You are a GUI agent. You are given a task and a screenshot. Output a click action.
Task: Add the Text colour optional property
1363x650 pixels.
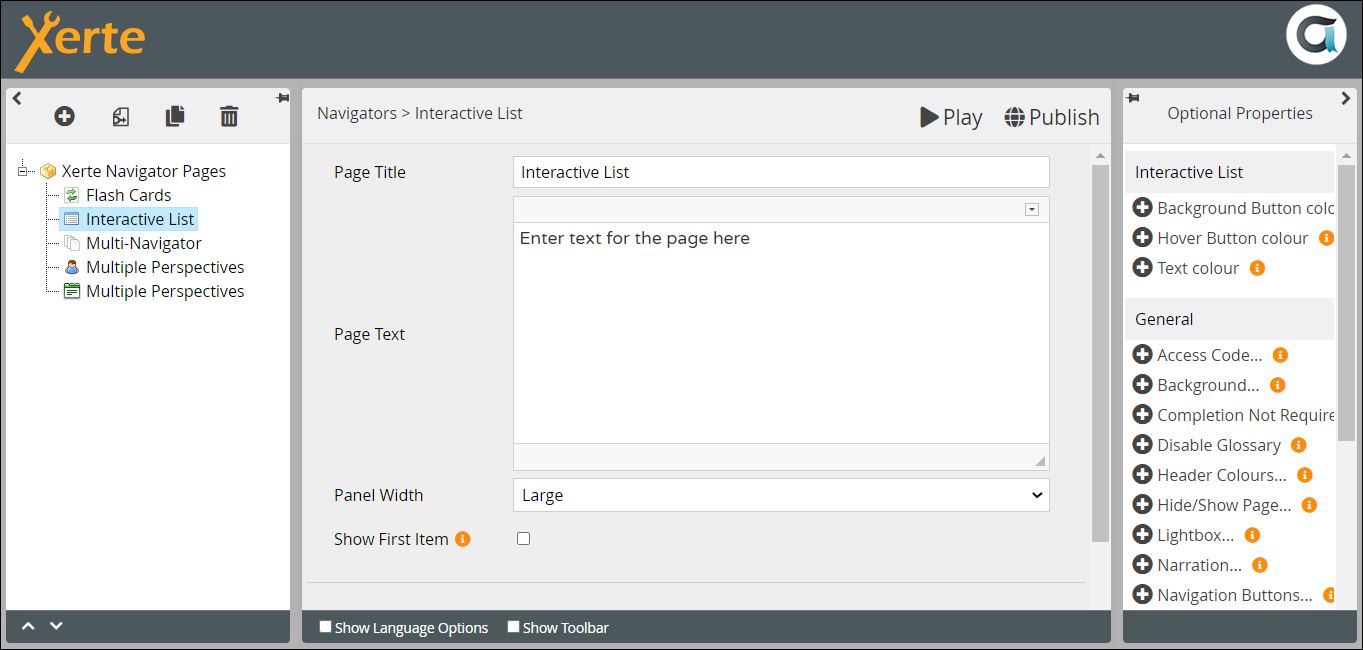(1142, 268)
